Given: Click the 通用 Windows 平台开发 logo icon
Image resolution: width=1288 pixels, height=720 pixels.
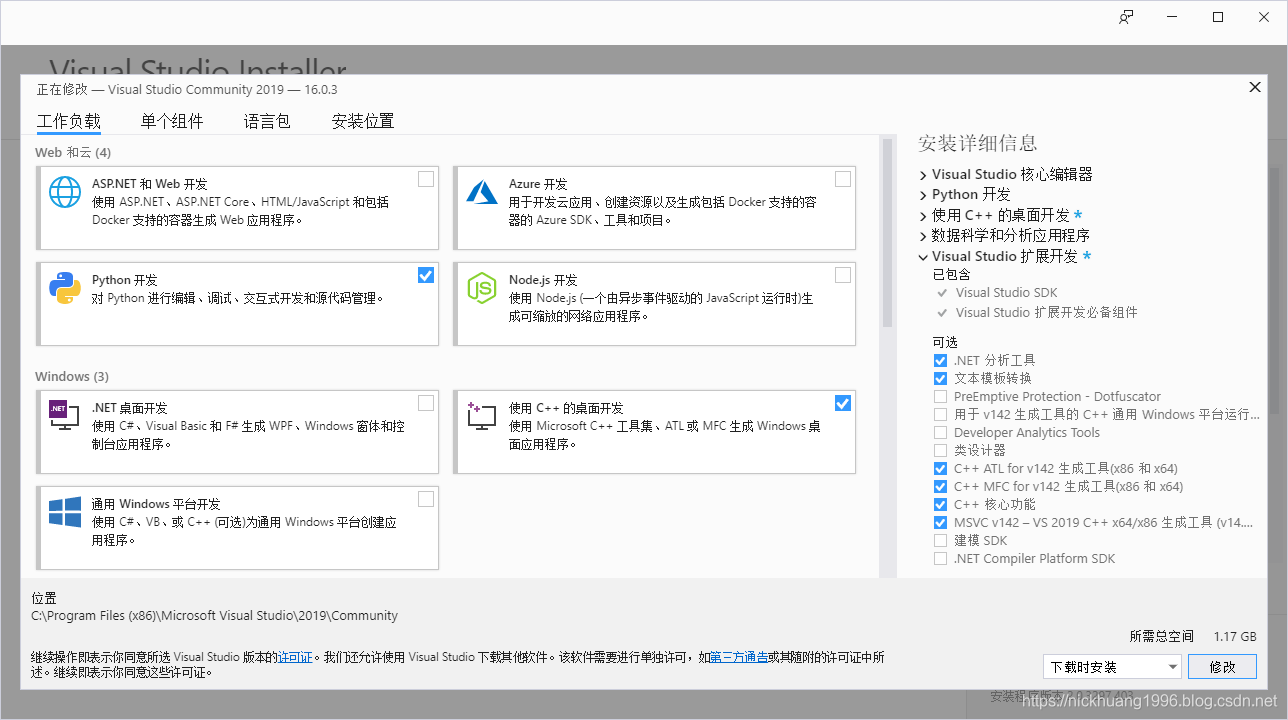Looking at the screenshot, I should coord(65,511).
